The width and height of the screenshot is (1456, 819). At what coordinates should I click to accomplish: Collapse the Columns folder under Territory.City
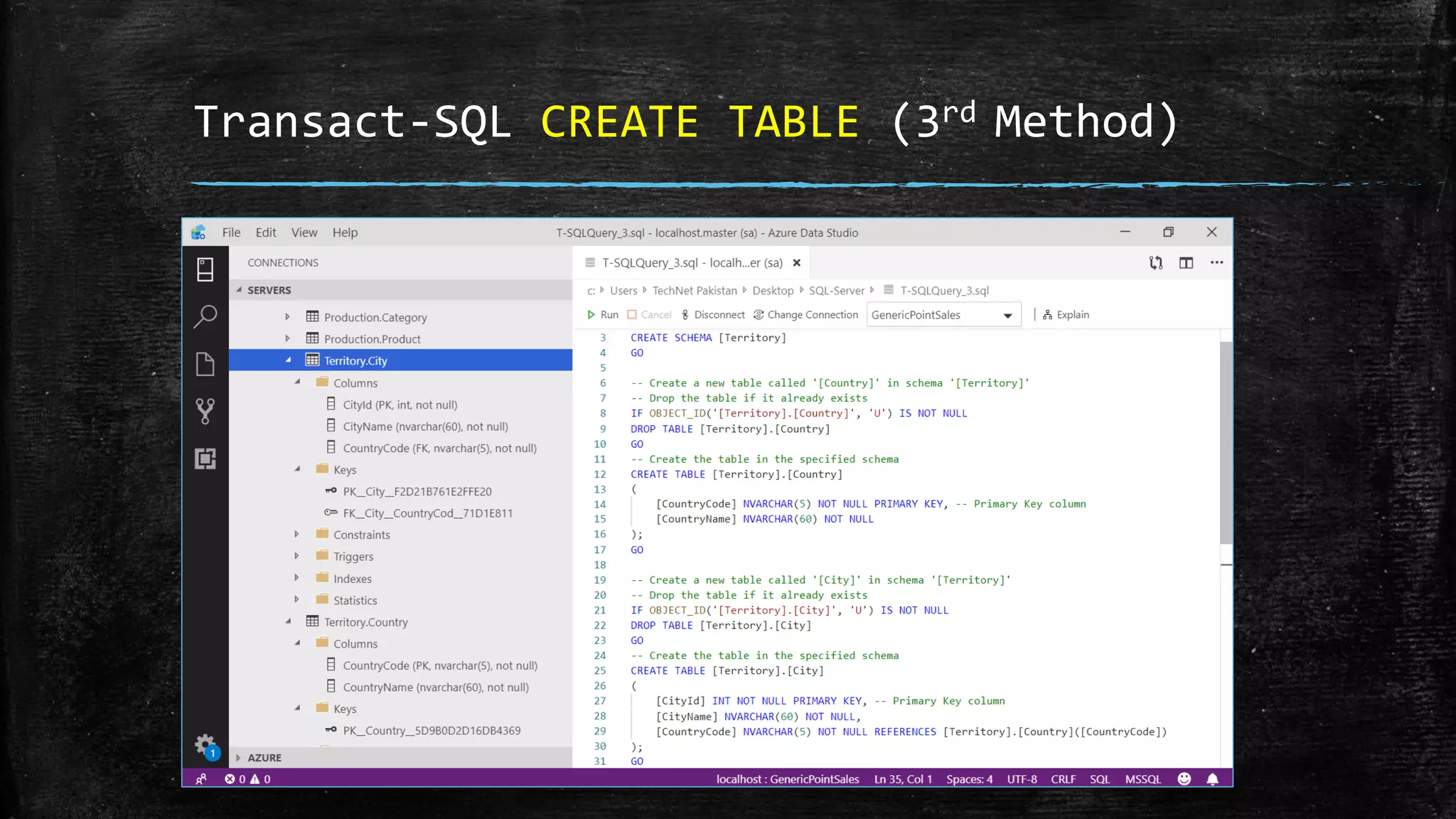pyautogui.click(x=297, y=382)
